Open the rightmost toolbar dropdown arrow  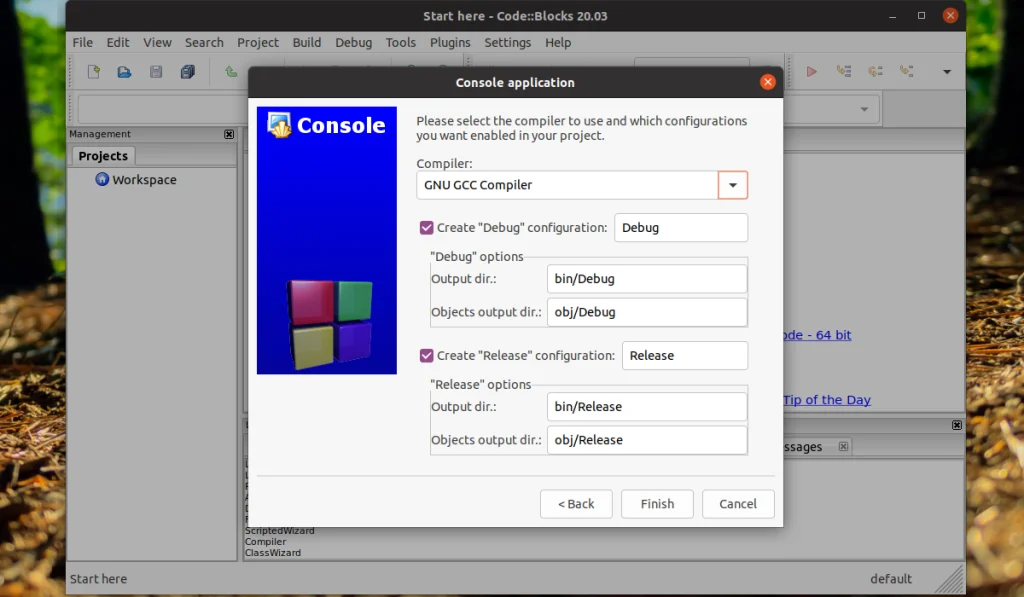947,71
